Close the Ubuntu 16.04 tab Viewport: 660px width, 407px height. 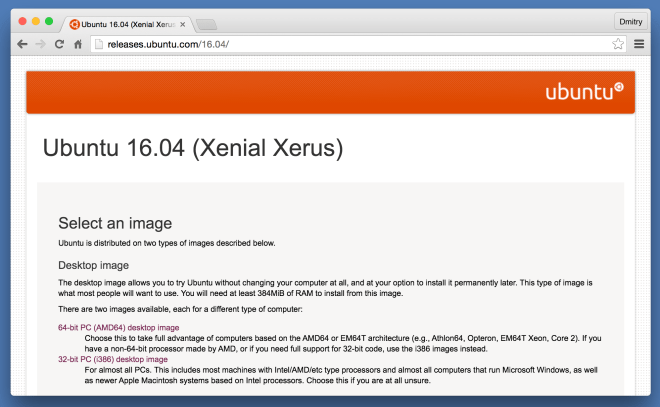181,23
